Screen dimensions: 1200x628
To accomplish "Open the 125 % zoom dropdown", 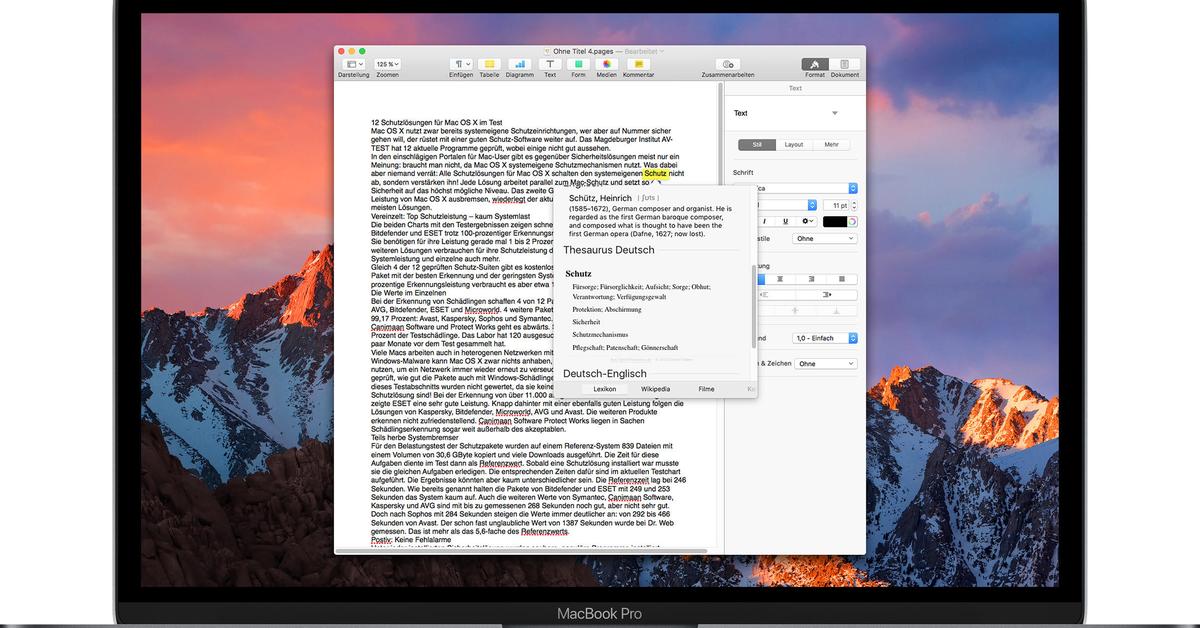I will pyautogui.click(x=387, y=64).
